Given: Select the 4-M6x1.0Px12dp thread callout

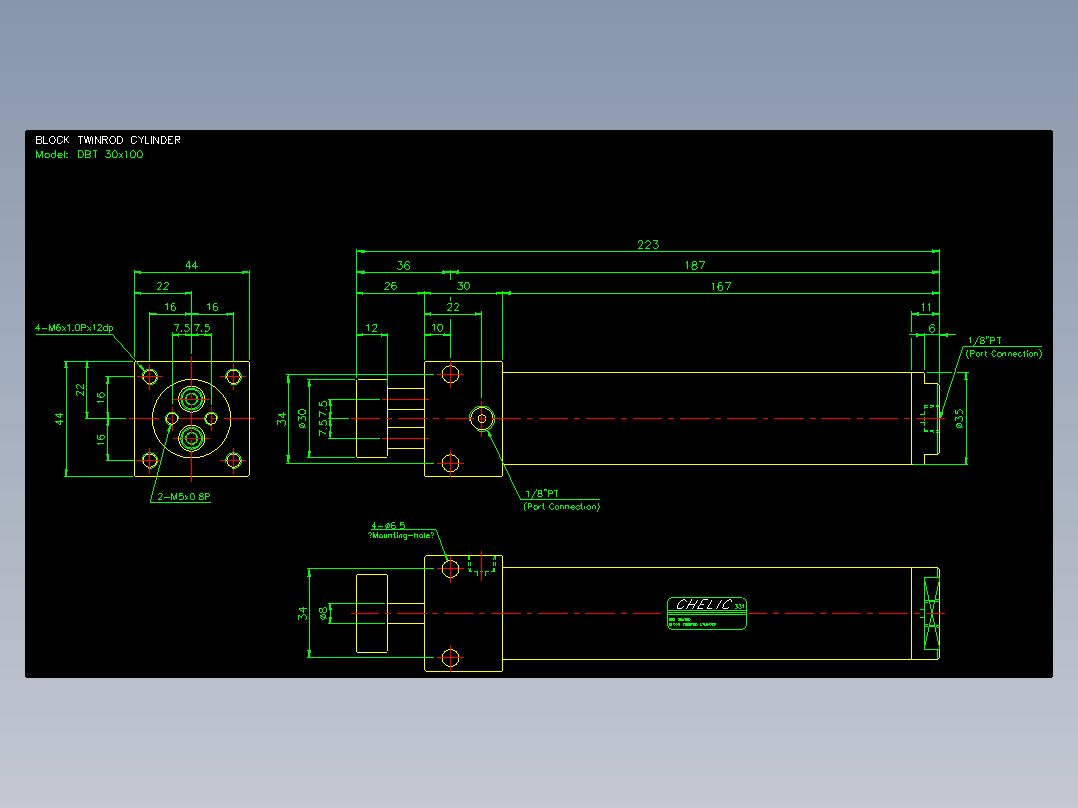Looking at the screenshot, I should pyautogui.click(x=74, y=328).
